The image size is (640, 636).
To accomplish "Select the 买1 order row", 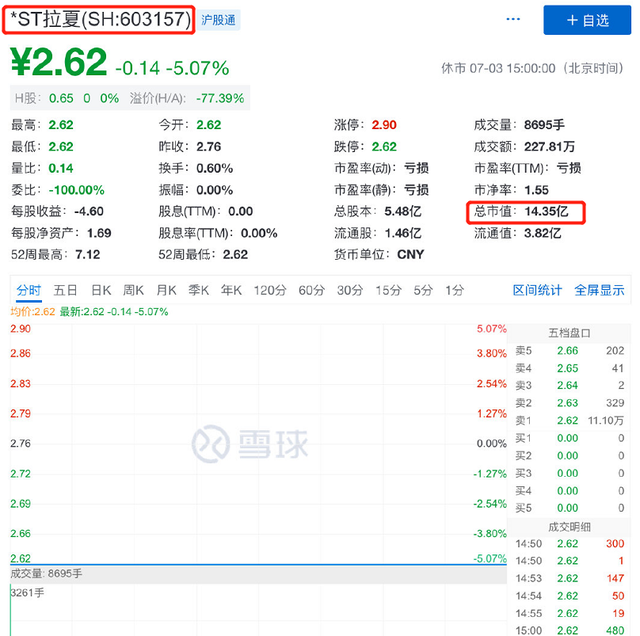I will [569, 438].
